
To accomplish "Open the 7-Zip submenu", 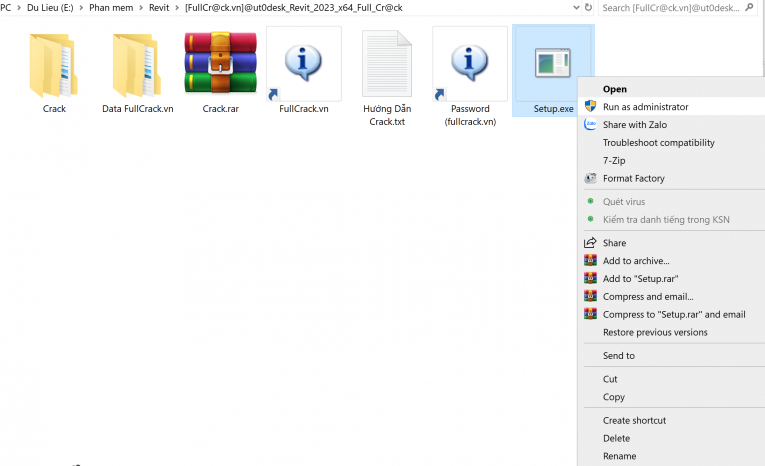I will click(671, 161).
